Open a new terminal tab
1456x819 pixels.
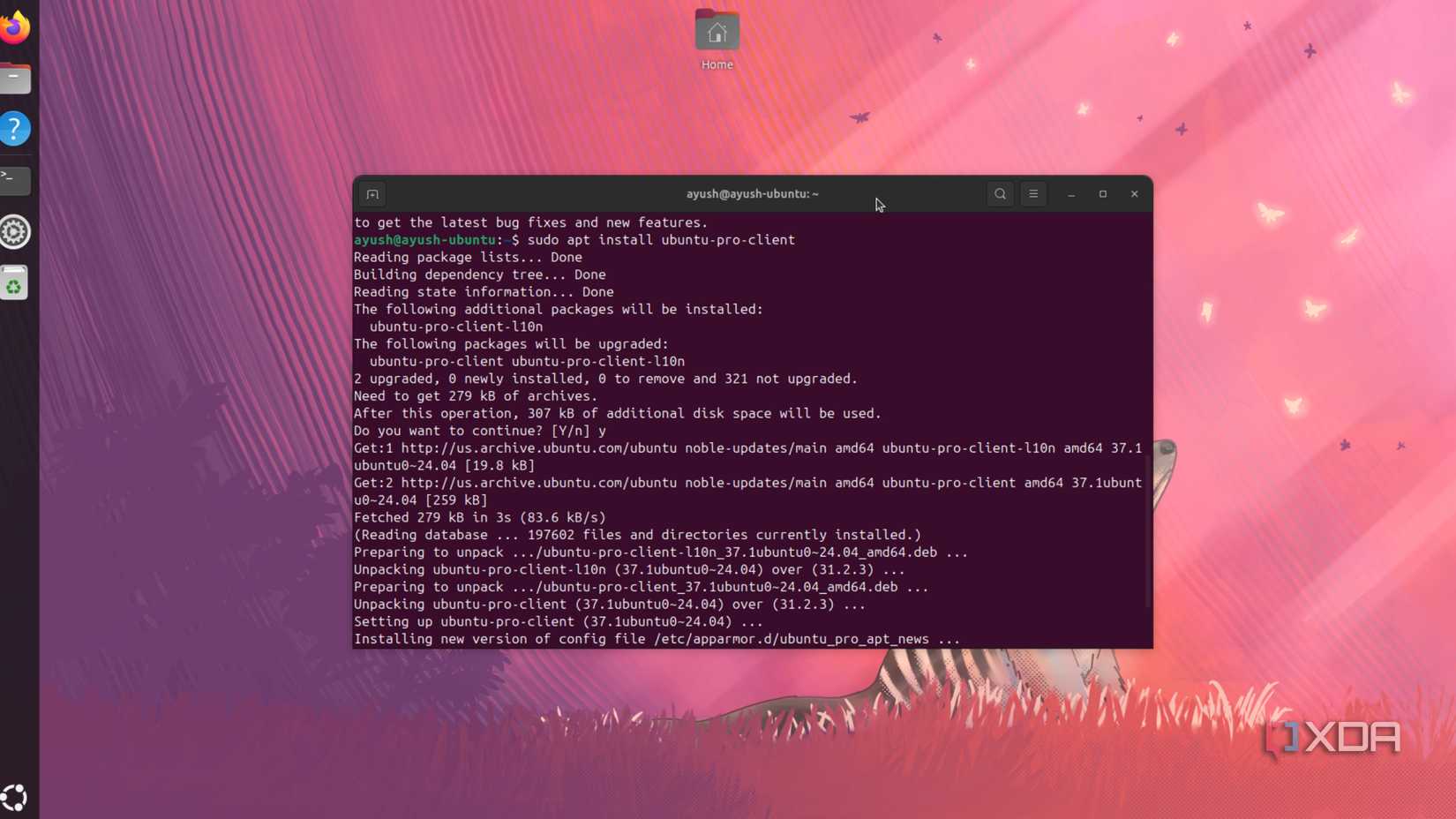pos(372,194)
